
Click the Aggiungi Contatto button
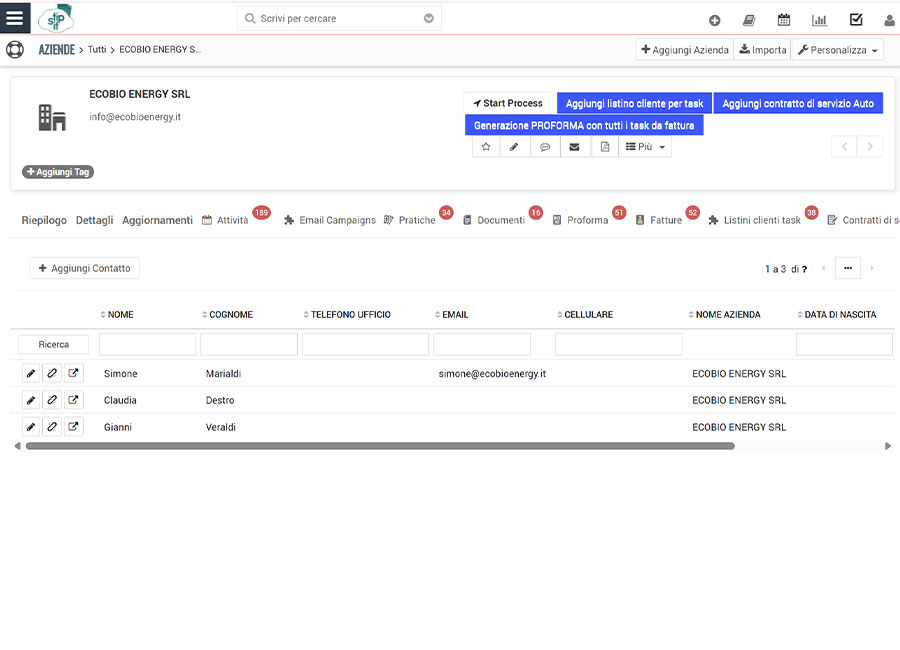click(x=84, y=267)
